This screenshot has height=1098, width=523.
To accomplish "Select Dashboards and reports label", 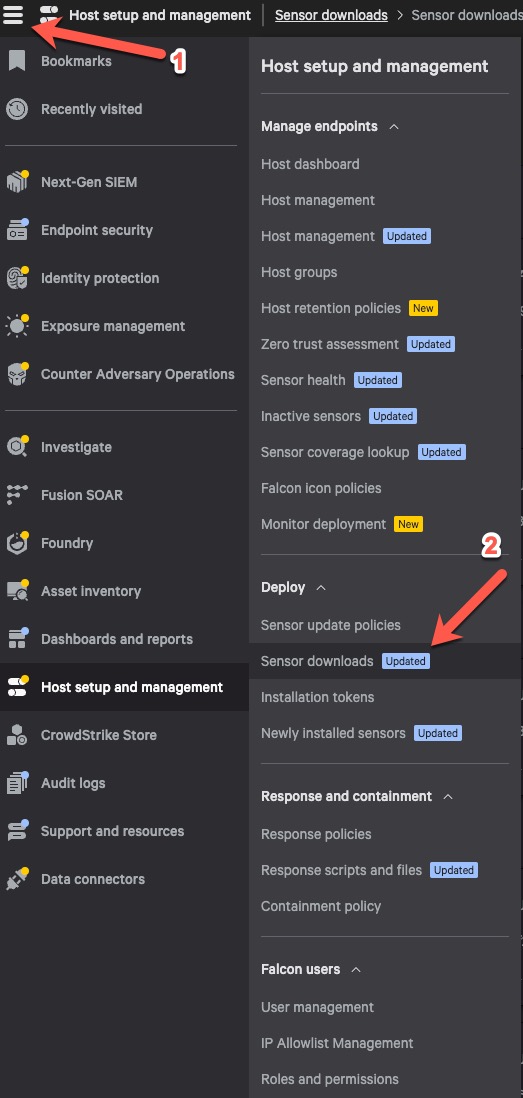I will tap(117, 639).
